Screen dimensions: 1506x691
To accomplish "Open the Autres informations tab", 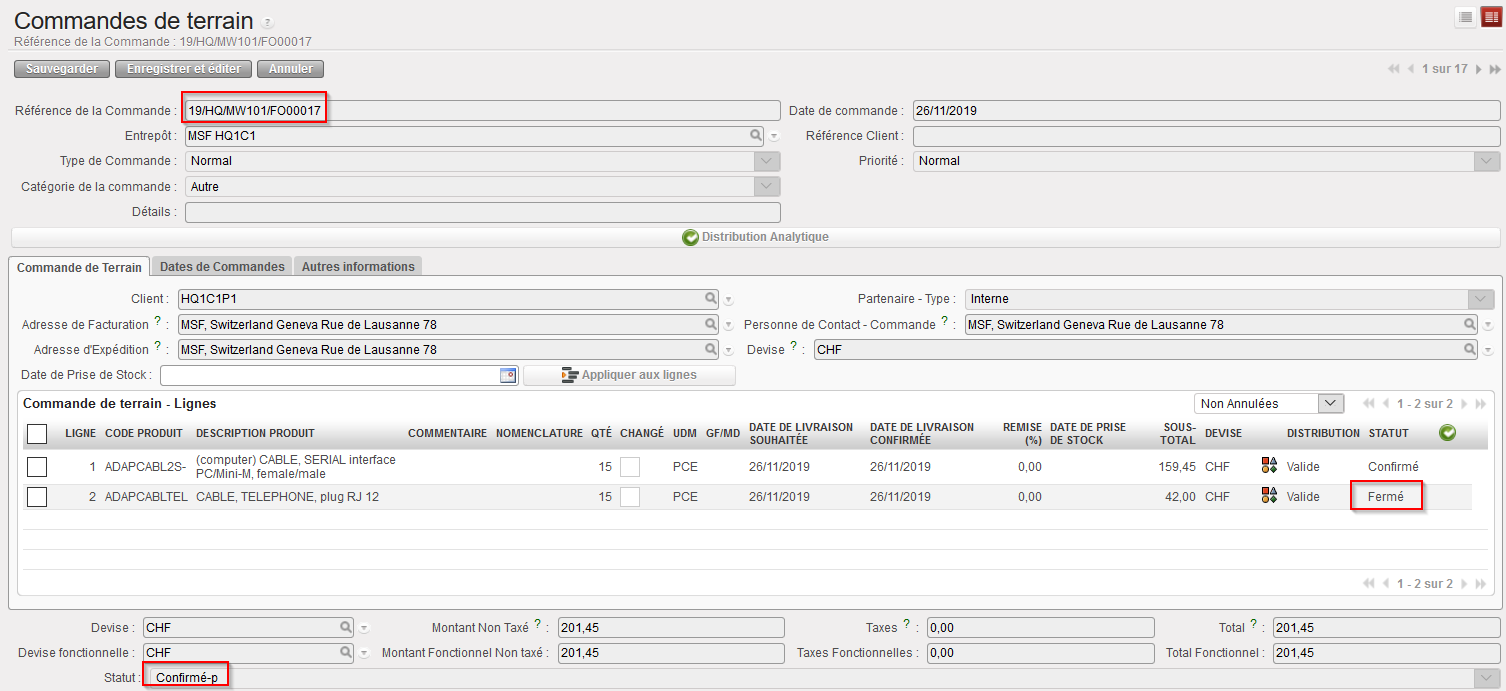I will [x=358, y=267].
